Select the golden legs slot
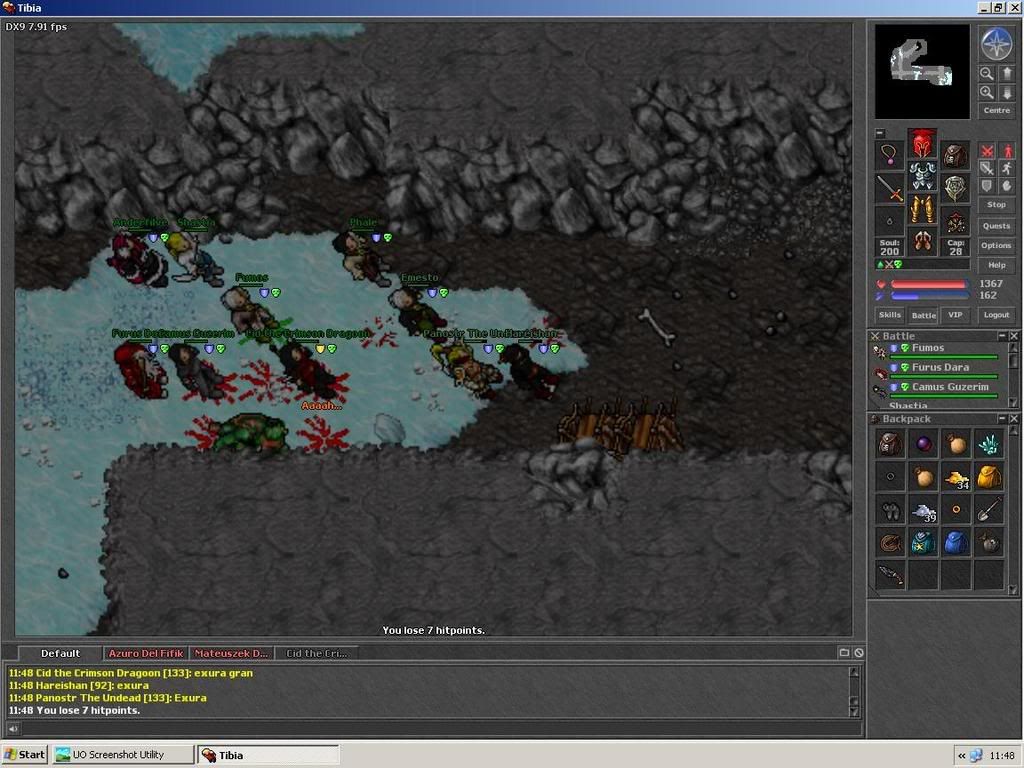 click(922, 209)
